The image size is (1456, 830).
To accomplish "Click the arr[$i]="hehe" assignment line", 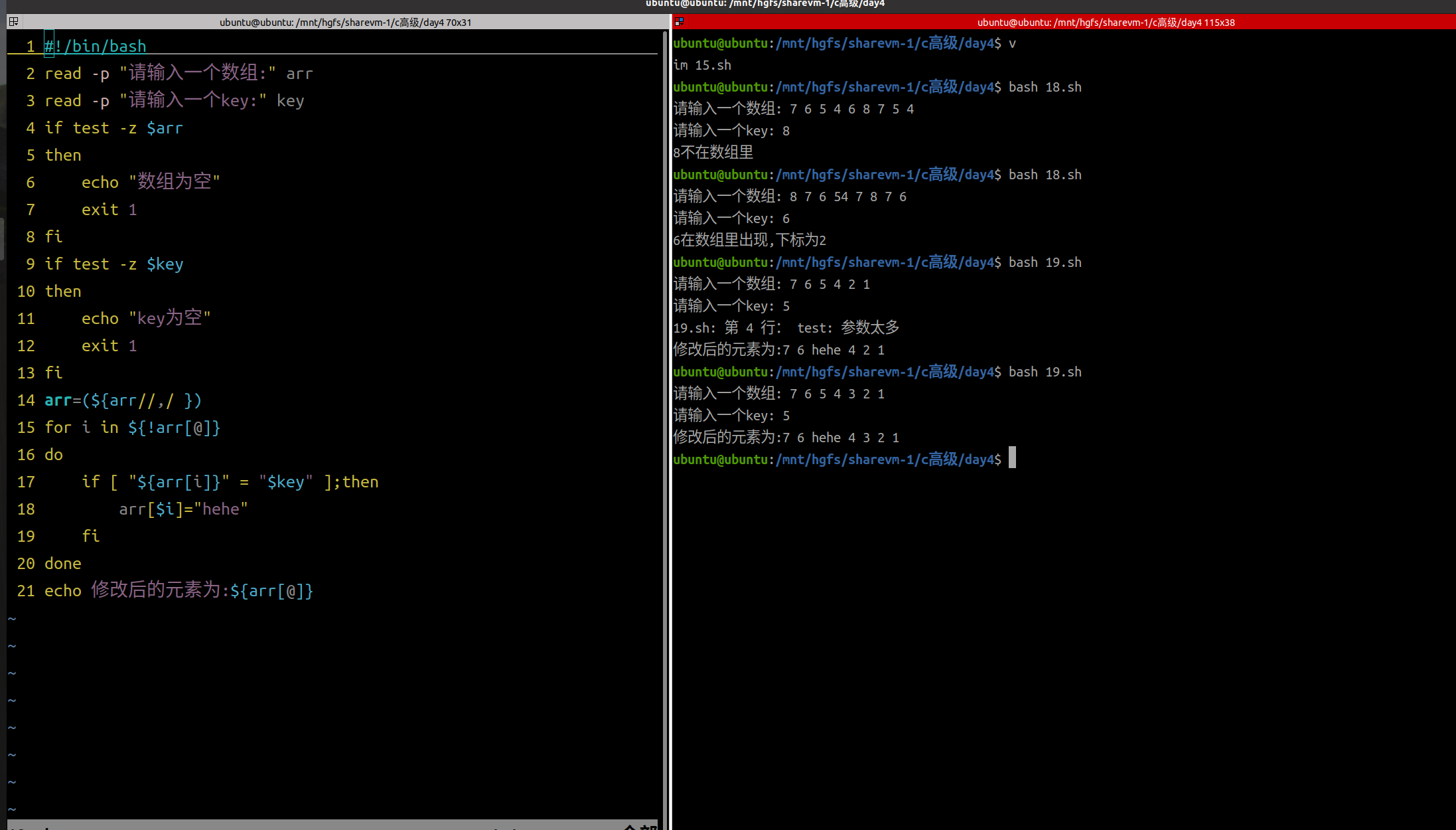I will (183, 509).
